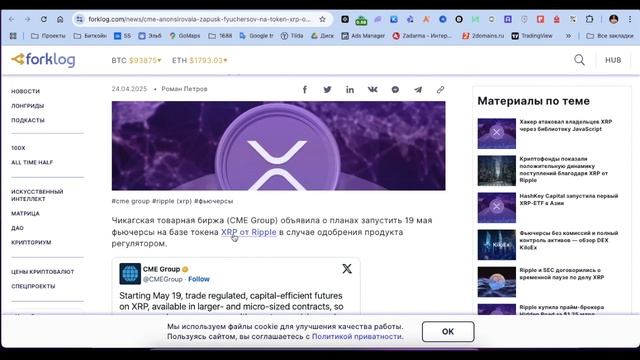Open HashKey Capital XRP-ETF article

(x=569, y=200)
